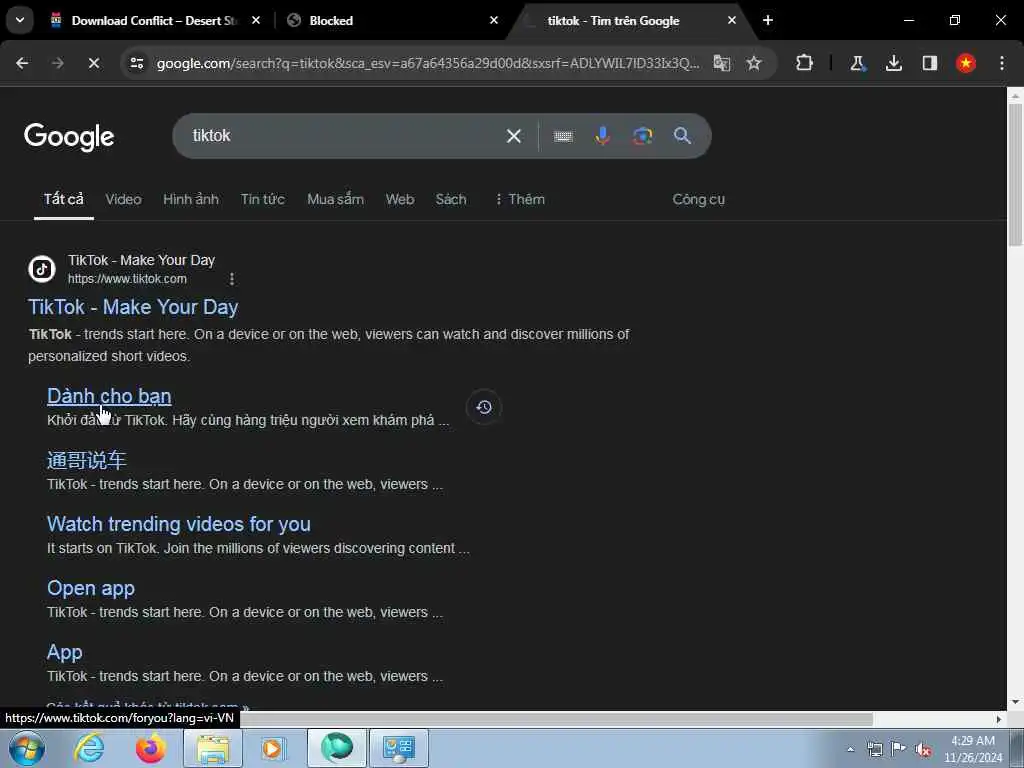Open the Dành cho bạn sitelink
The height and width of the screenshot is (768, 1024).
tap(109, 396)
